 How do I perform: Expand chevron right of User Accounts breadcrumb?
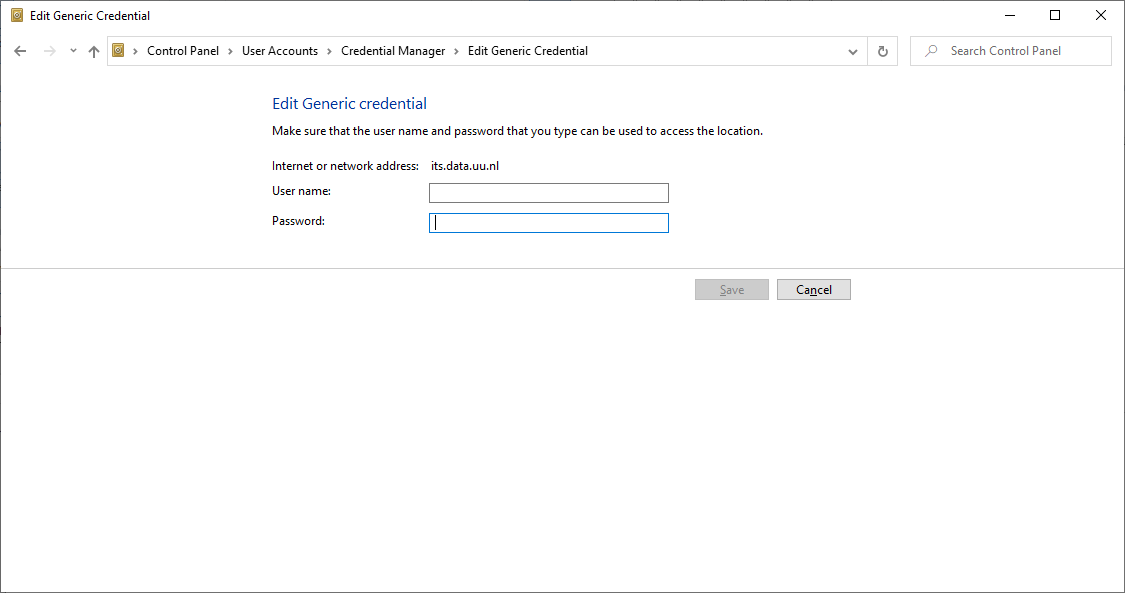[x=329, y=51]
